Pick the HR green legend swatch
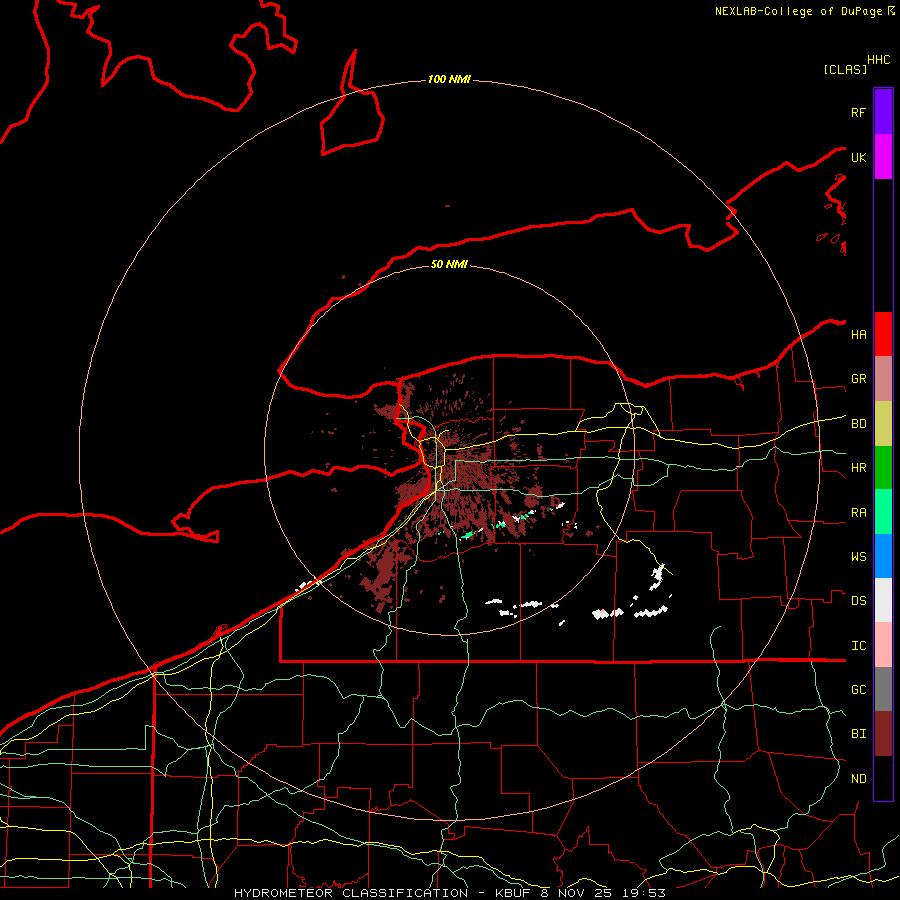The image size is (900, 900). coord(883,468)
